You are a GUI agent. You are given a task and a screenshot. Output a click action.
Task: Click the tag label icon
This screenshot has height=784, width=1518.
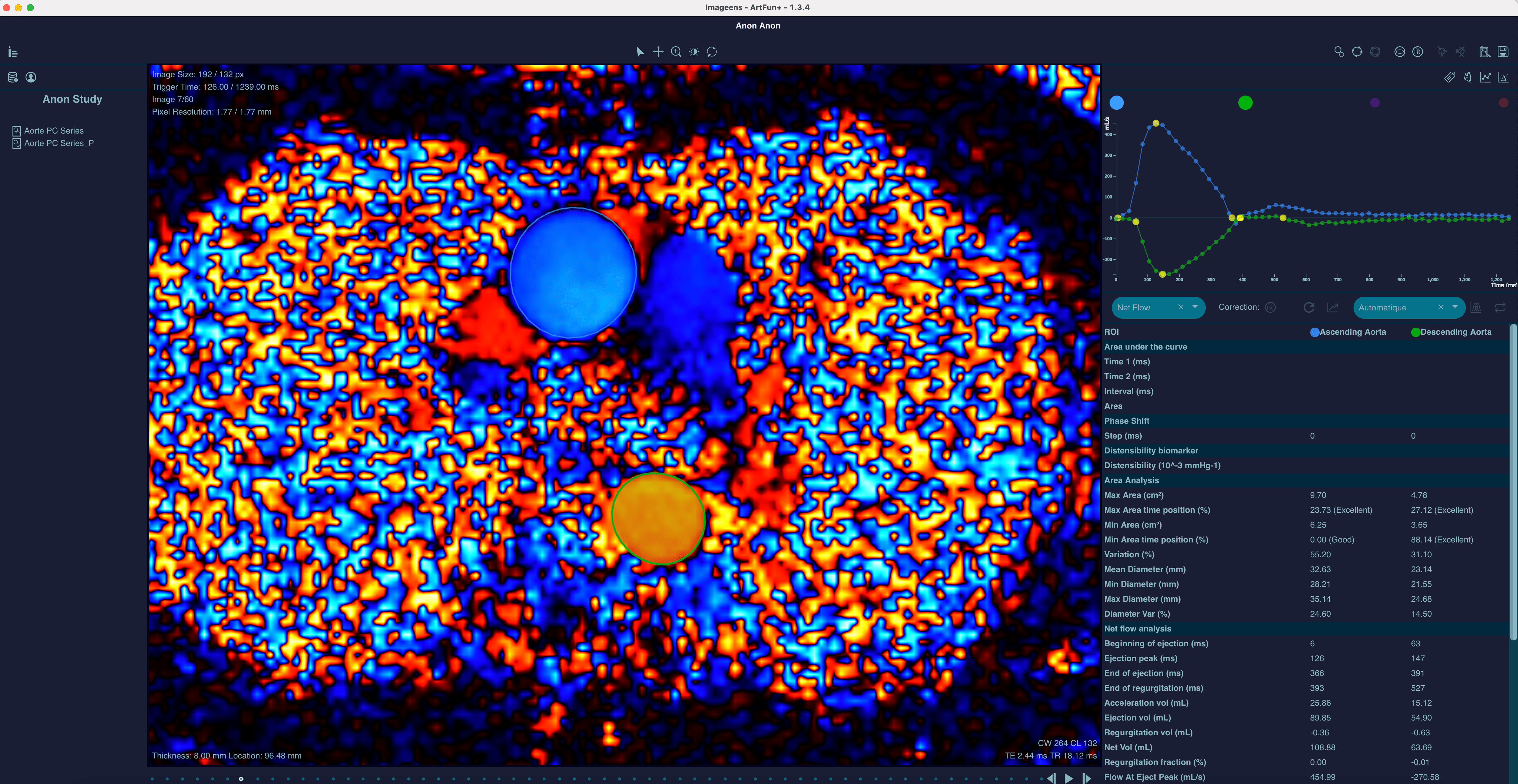[1450, 77]
